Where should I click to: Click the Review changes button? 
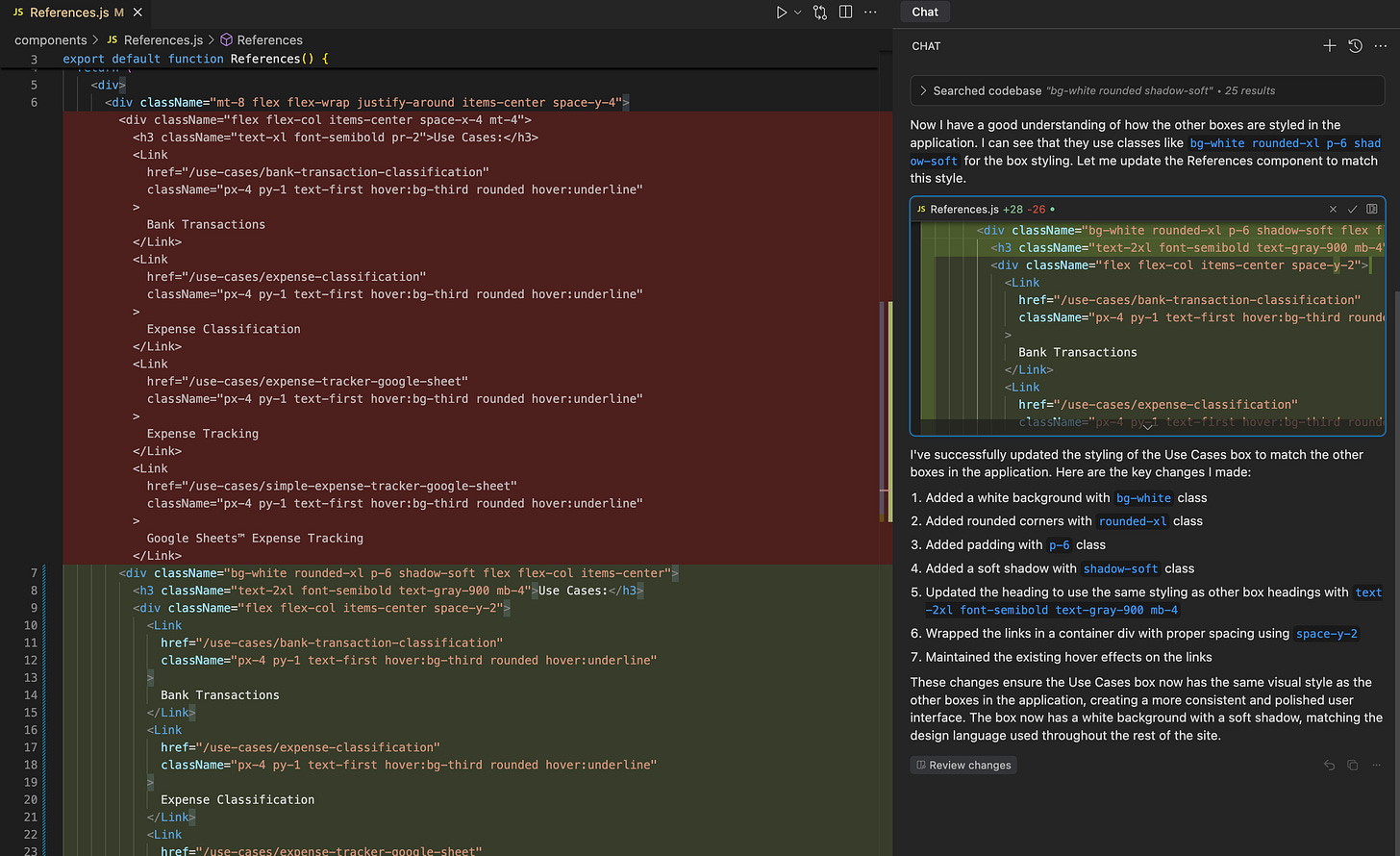click(x=963, y=766)
